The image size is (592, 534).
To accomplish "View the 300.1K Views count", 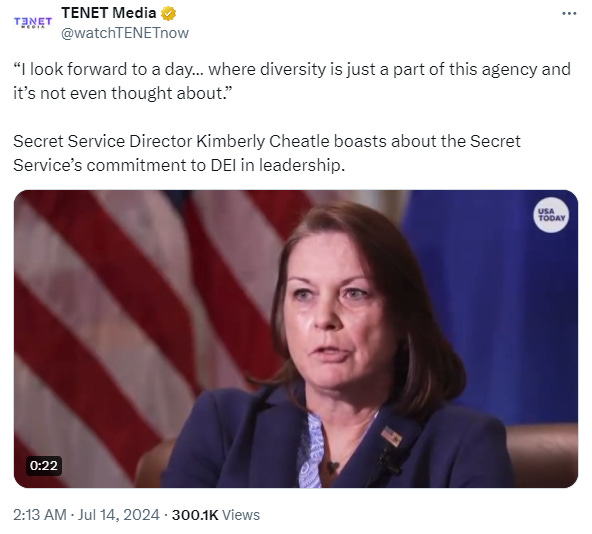I will tap(216, 515).
